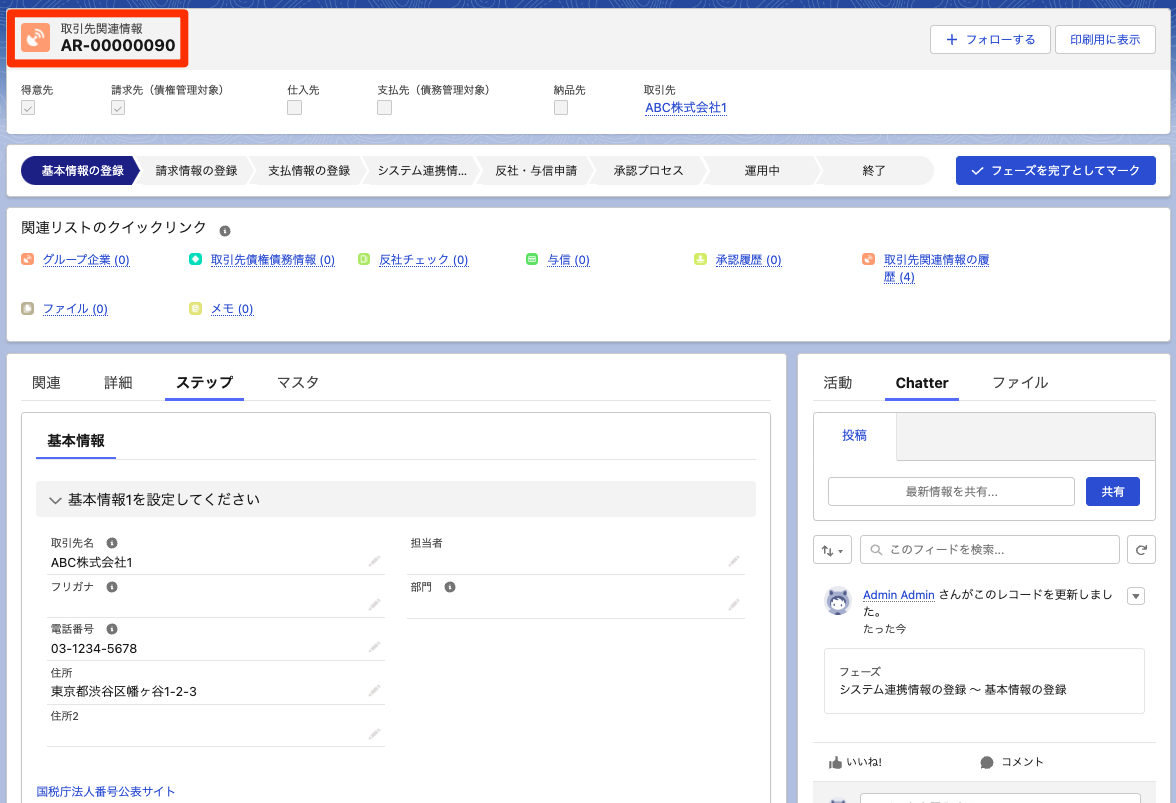Viewport: 1176px width, 803px height.
Task: Uncheck the 得意先 checkbox
Action: pos(27,107)
